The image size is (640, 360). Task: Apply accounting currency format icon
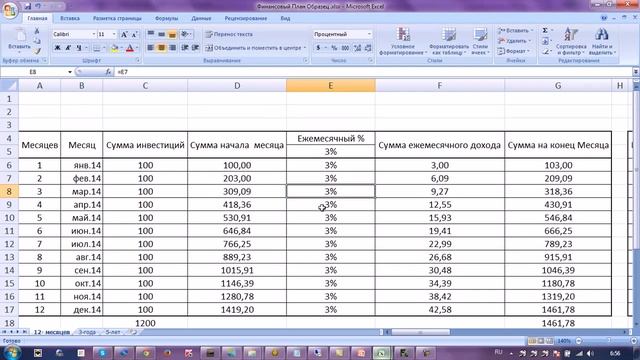pos(318,48)
